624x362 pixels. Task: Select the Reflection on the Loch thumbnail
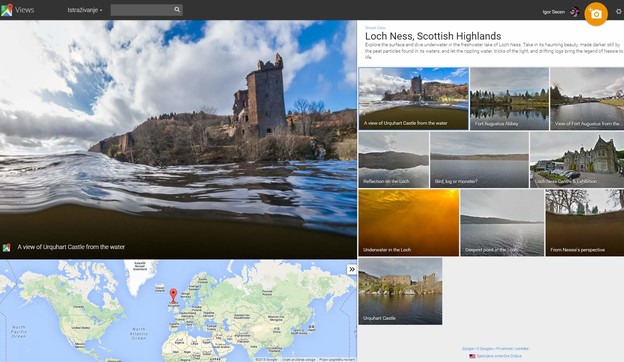394,160
